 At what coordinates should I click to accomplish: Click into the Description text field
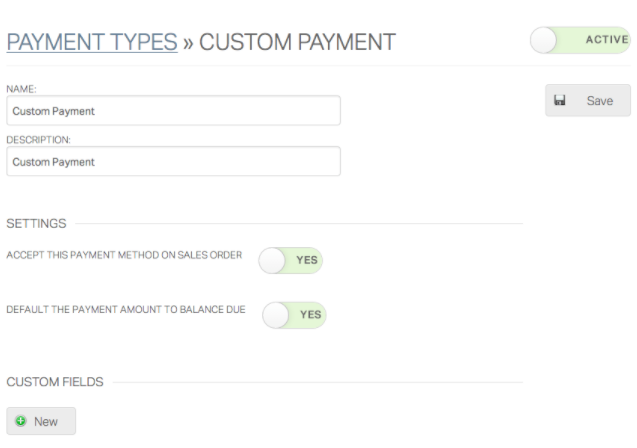[173, 162]
